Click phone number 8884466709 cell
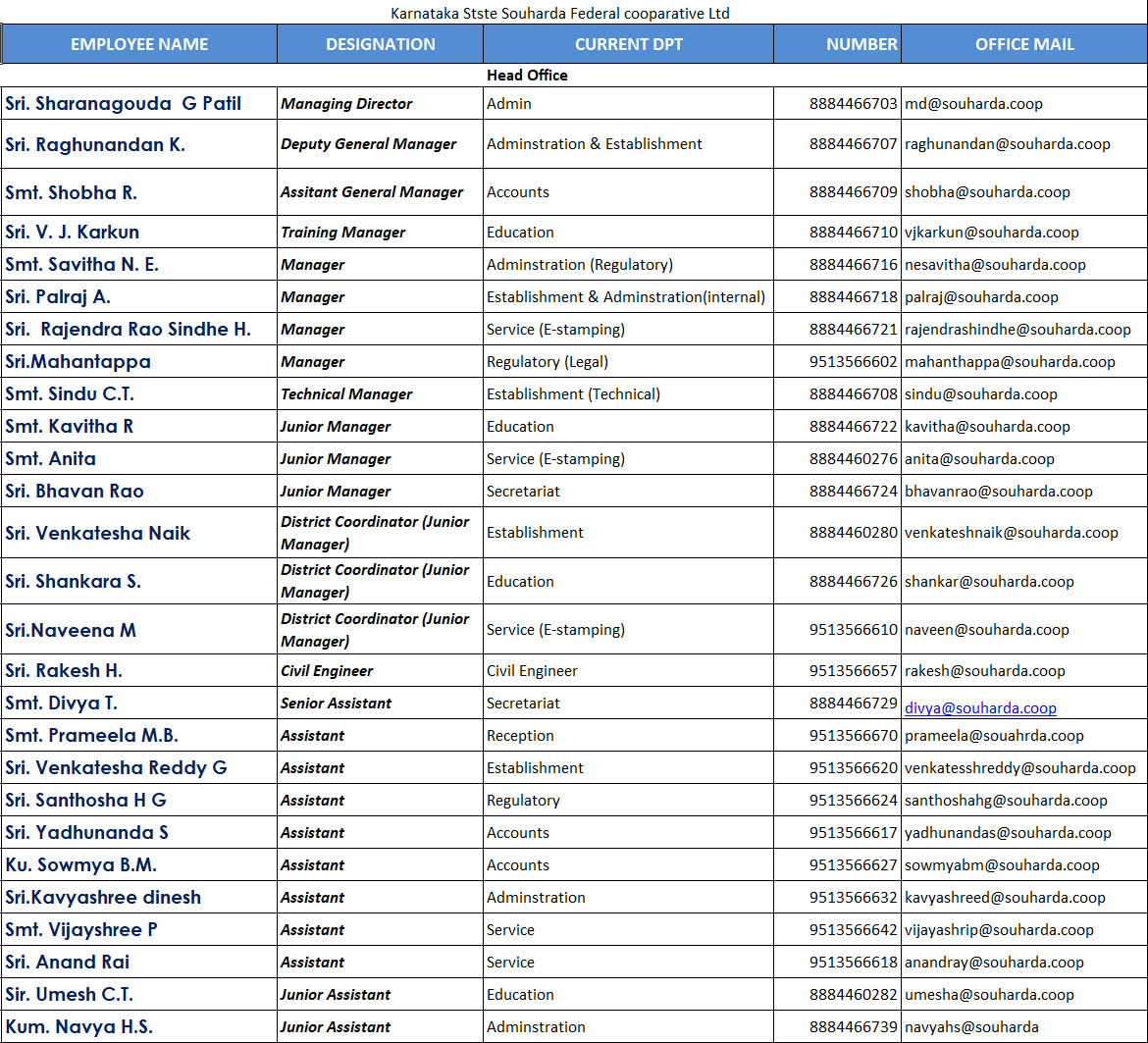Viewport: 1148px width, 1043px height. tap(853, 192)
